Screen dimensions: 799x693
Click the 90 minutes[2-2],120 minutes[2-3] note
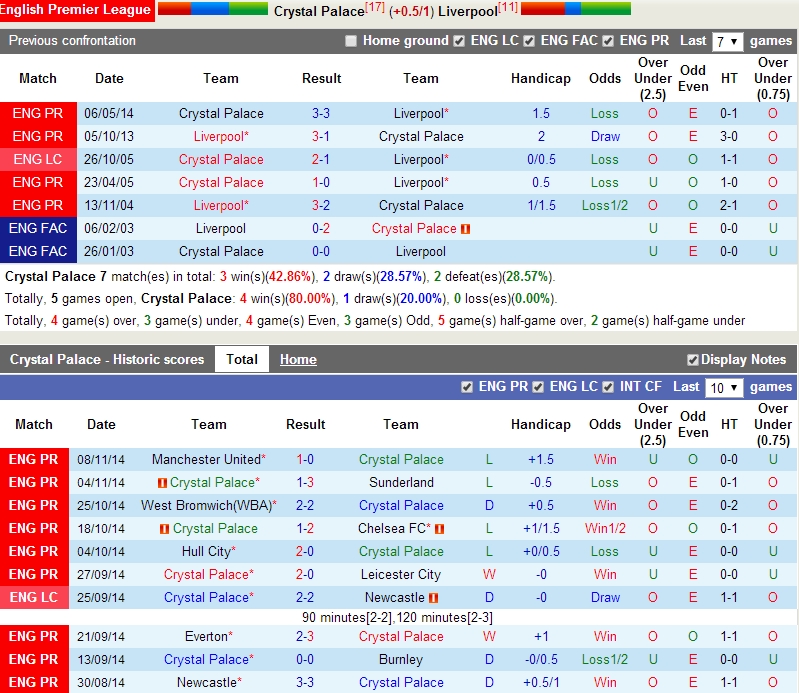coord(397,618)
